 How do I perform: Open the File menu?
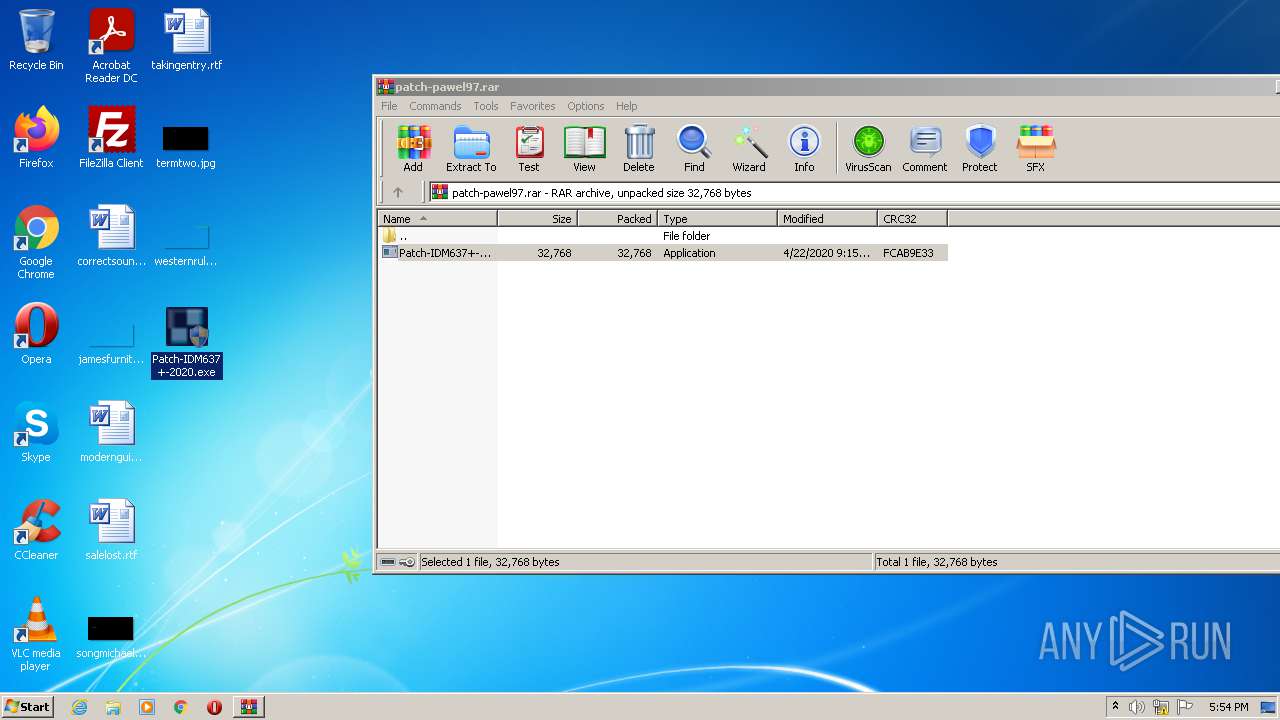(x=389, y=106)
